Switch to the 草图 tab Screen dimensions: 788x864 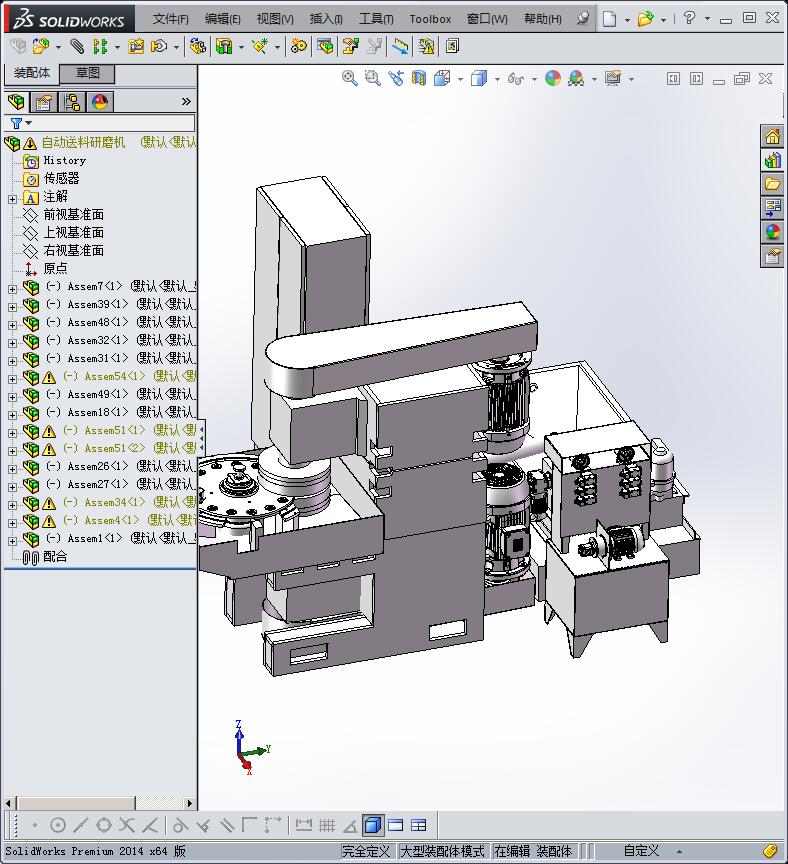[x=87, y=73]
